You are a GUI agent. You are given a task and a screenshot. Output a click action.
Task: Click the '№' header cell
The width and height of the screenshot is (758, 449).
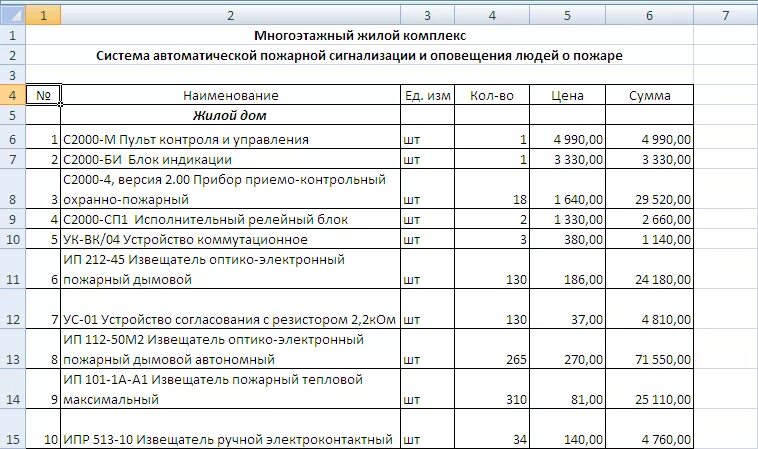[x=43, y=95]
